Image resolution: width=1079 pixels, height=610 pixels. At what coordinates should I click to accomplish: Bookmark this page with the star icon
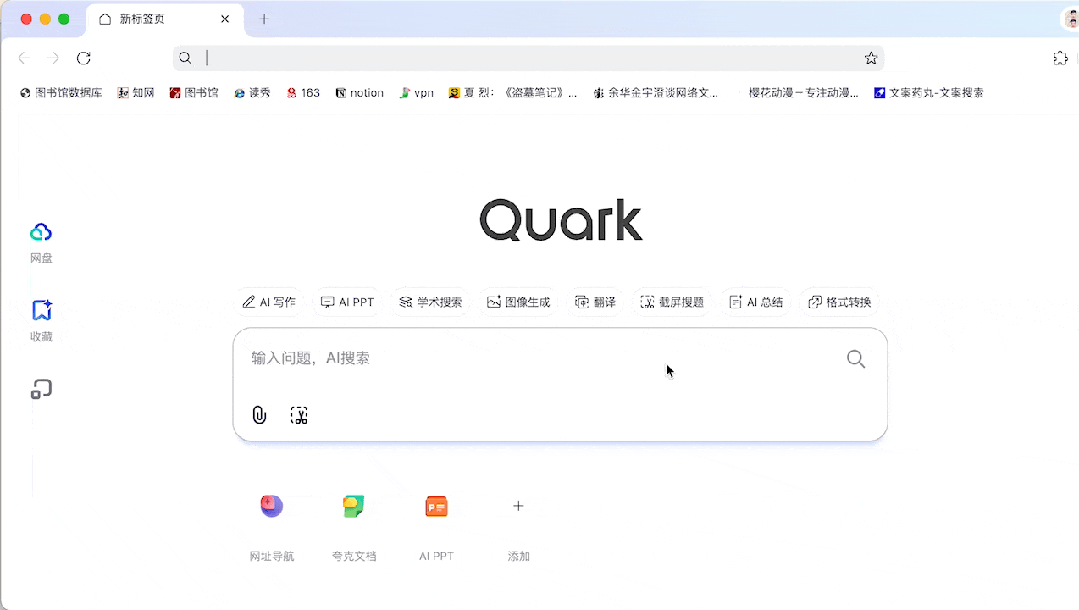(x=870, y=58)
